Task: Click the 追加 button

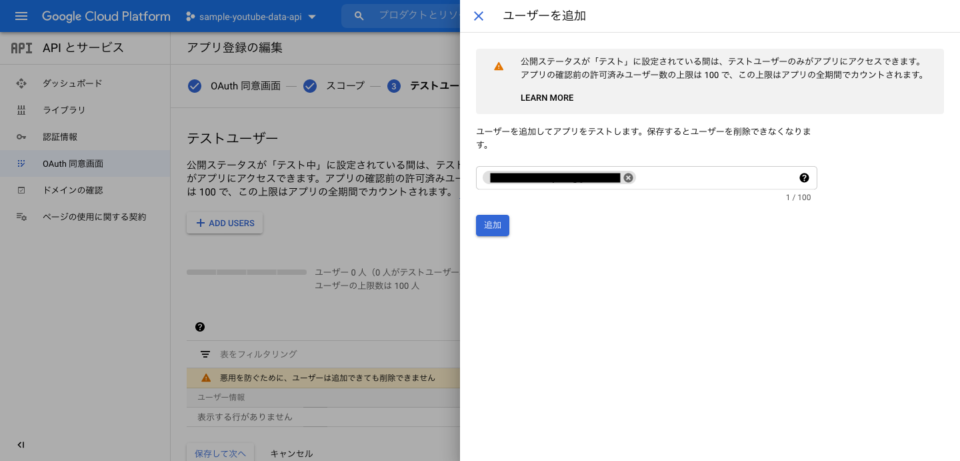Action: [x=492, y=225]
